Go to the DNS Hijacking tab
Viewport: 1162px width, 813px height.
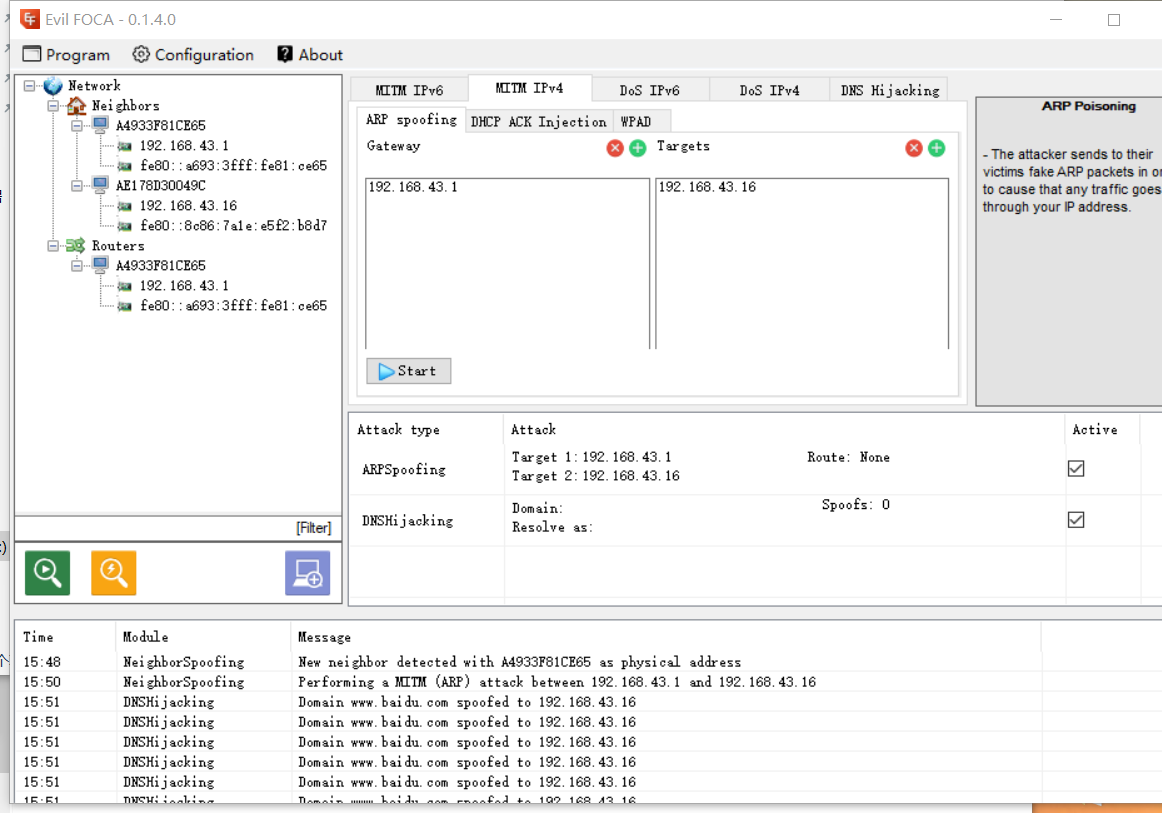point(889,90)
